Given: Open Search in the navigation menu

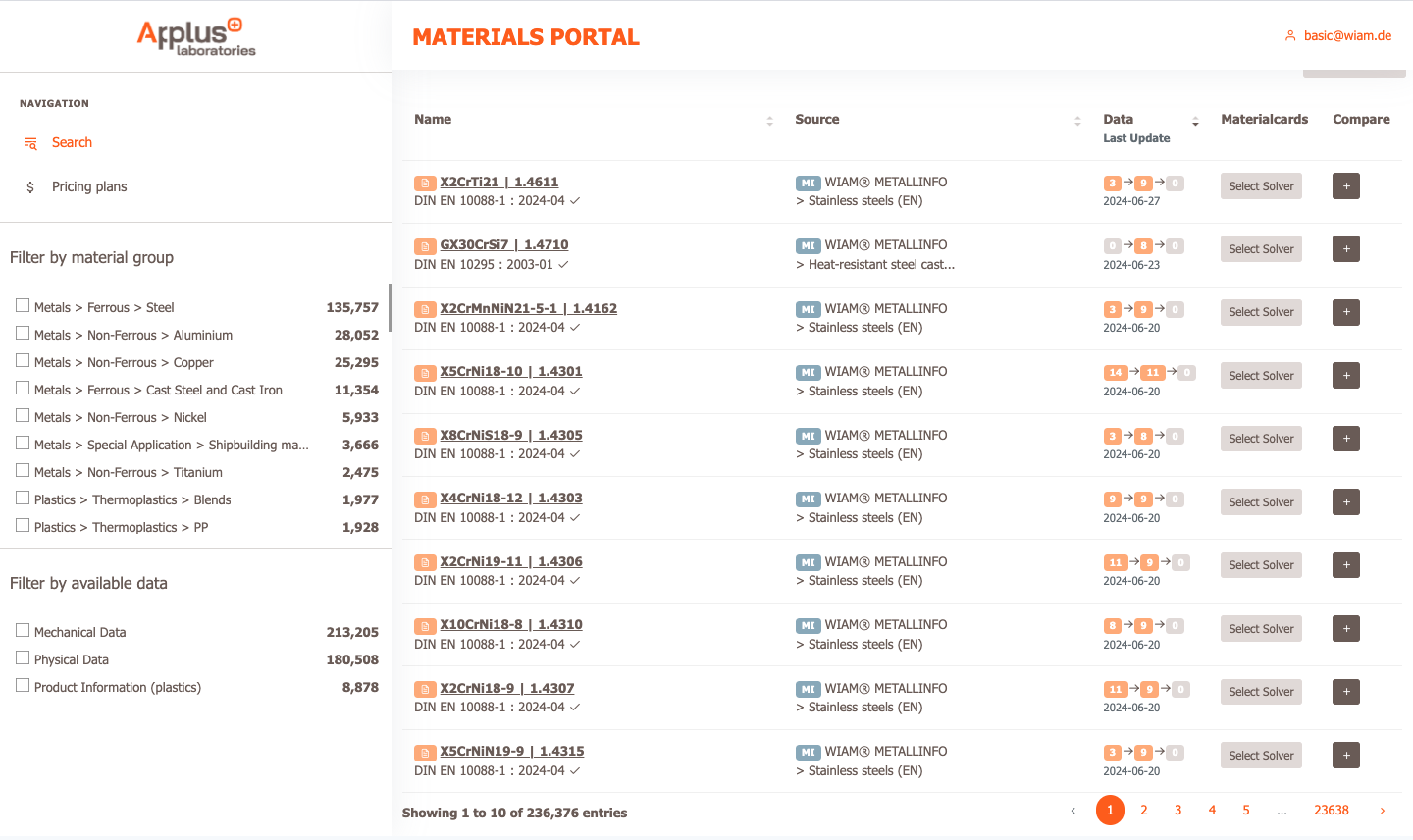Looking at the screenshot, I should point(72,143).
